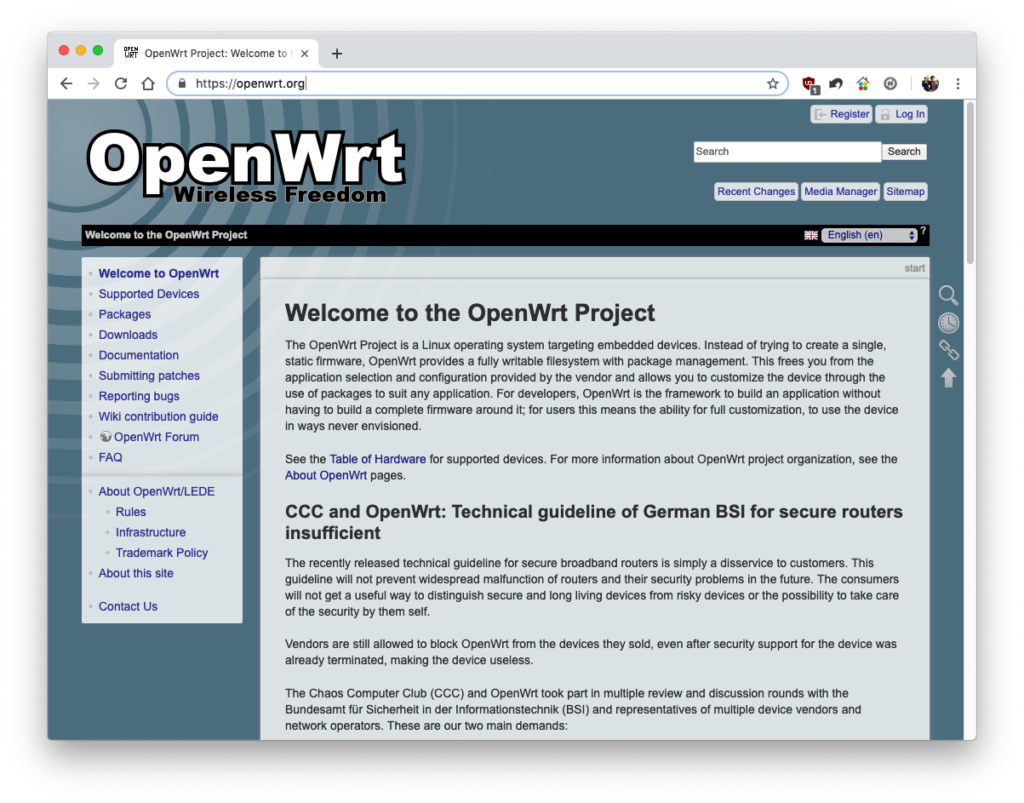The width and height of the screenshot is (1024, 803).
Task: Click the magnifier page tool icon
Action: pos(948,295)
